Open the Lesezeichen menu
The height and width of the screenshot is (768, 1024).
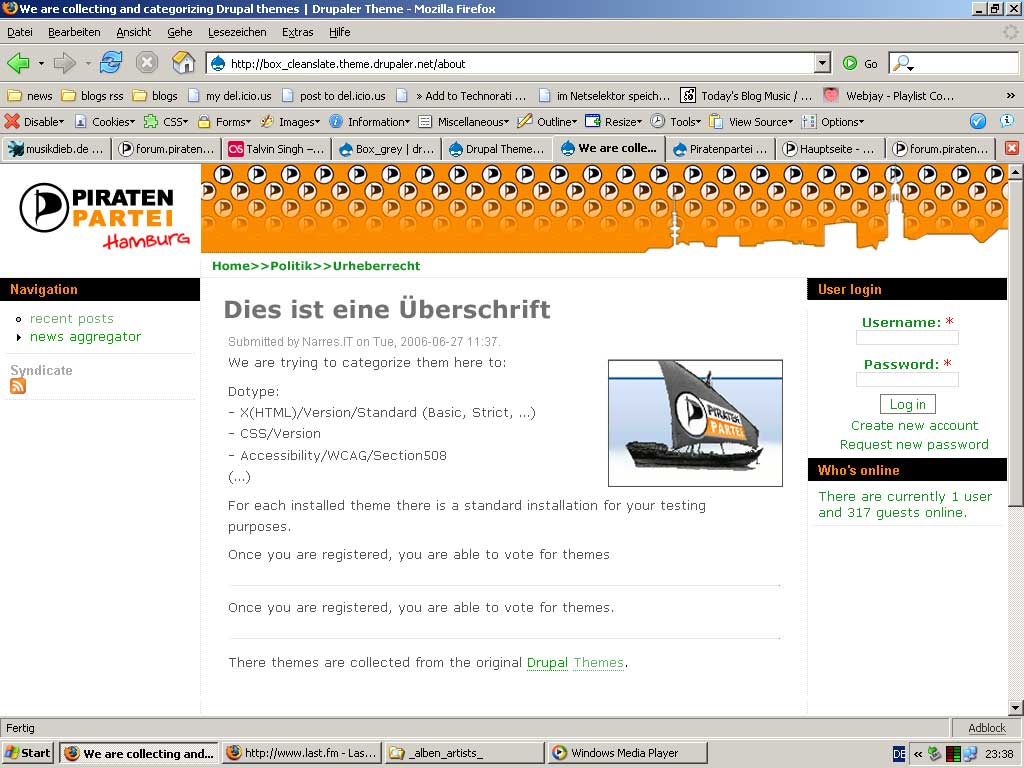pyautogui.click(x=236, y=32)
